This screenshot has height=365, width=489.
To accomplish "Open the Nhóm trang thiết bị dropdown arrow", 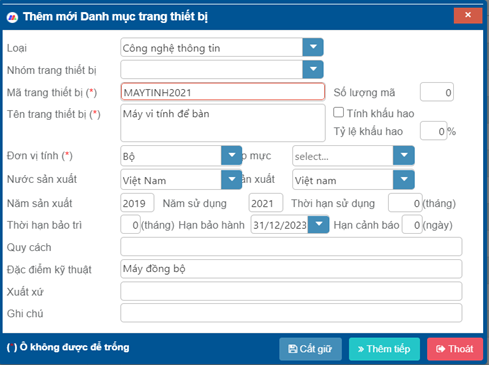I will [313, 69].
